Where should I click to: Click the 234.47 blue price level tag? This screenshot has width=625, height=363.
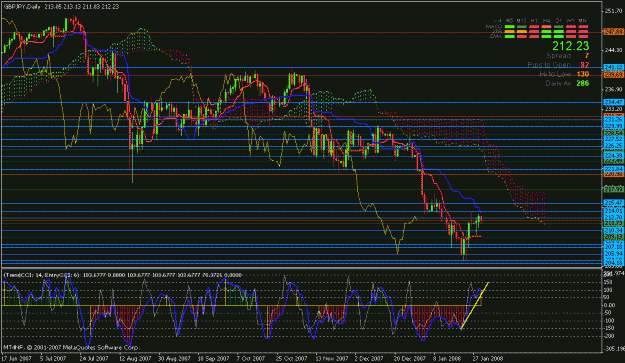(613, 102)
